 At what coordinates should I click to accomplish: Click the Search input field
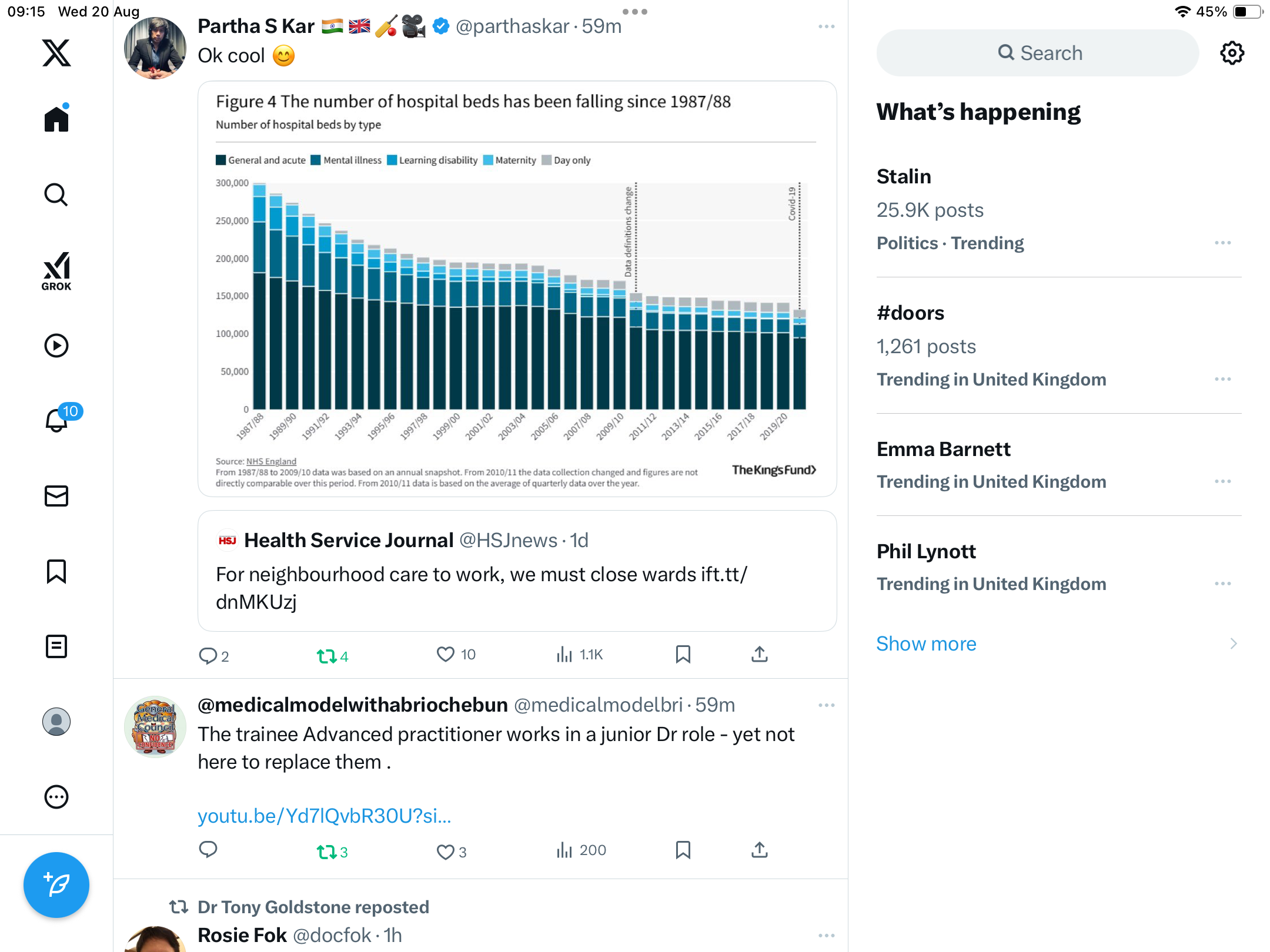(x=1038, y=53)
